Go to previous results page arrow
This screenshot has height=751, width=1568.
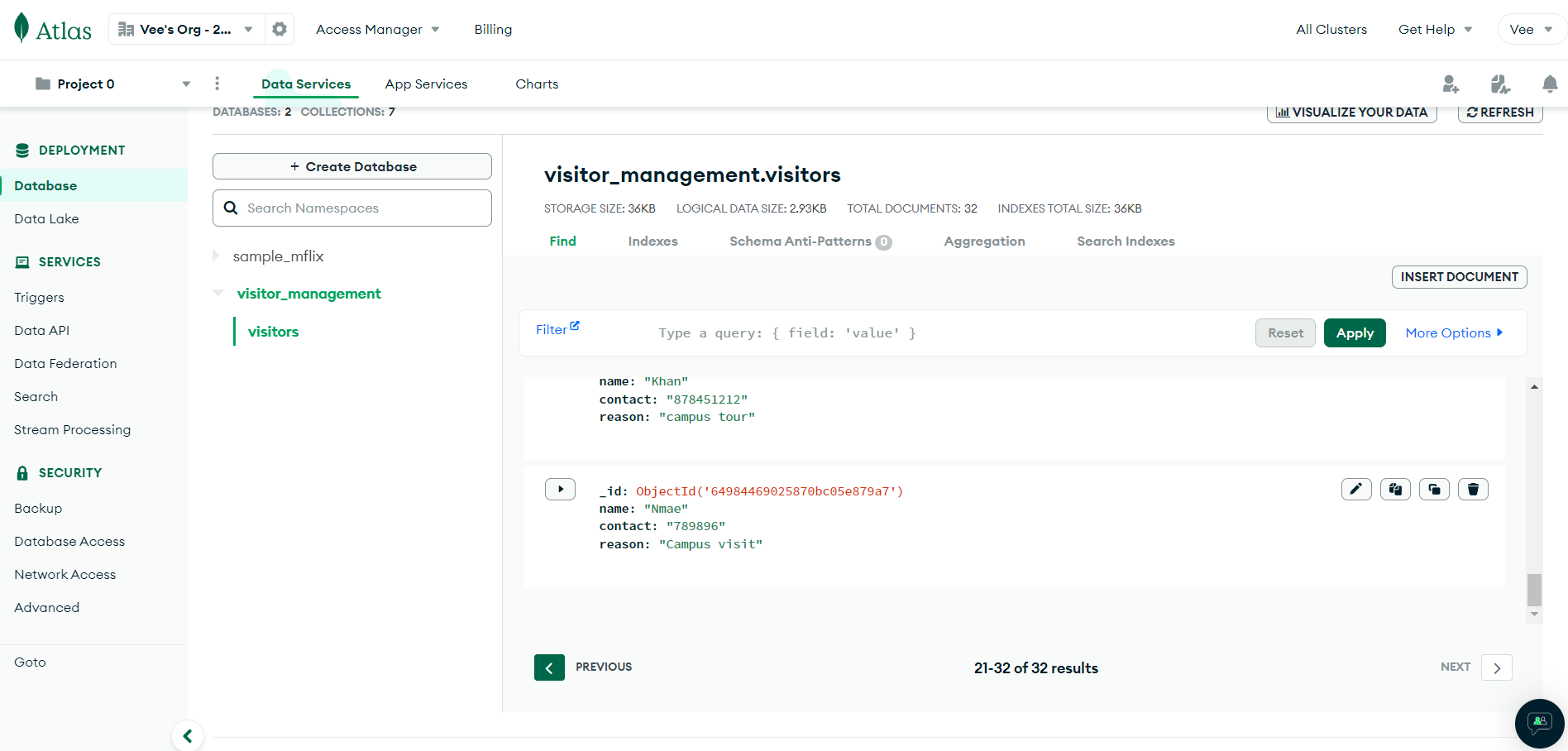(x=549, y=667)
